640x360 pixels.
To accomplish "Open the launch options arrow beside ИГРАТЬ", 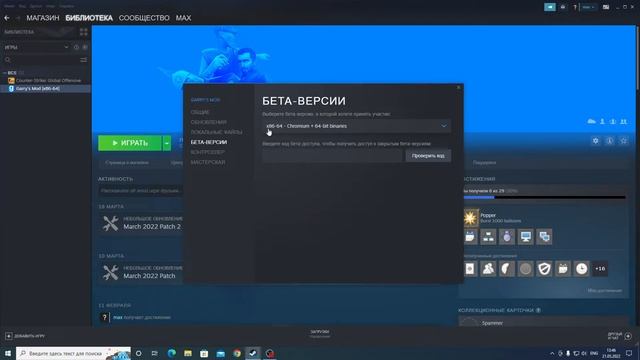I will tap(167, 143).
